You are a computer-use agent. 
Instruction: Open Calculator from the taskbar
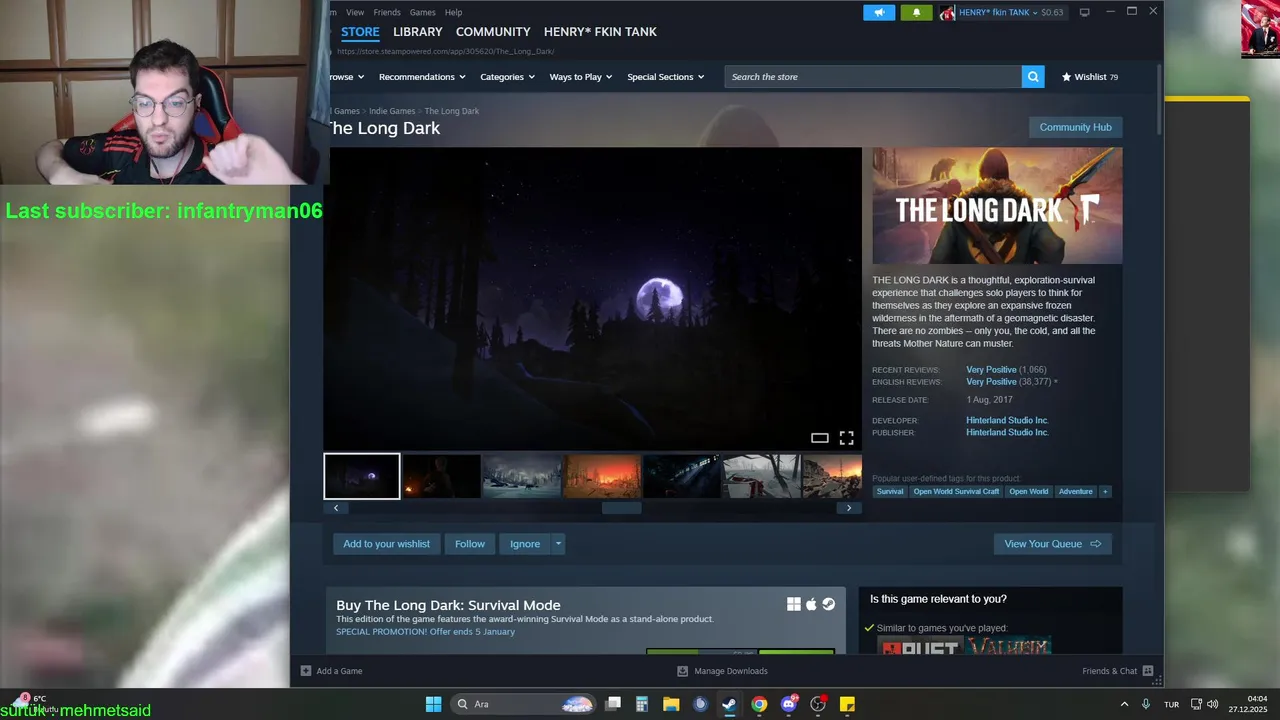tap(642, 704)
